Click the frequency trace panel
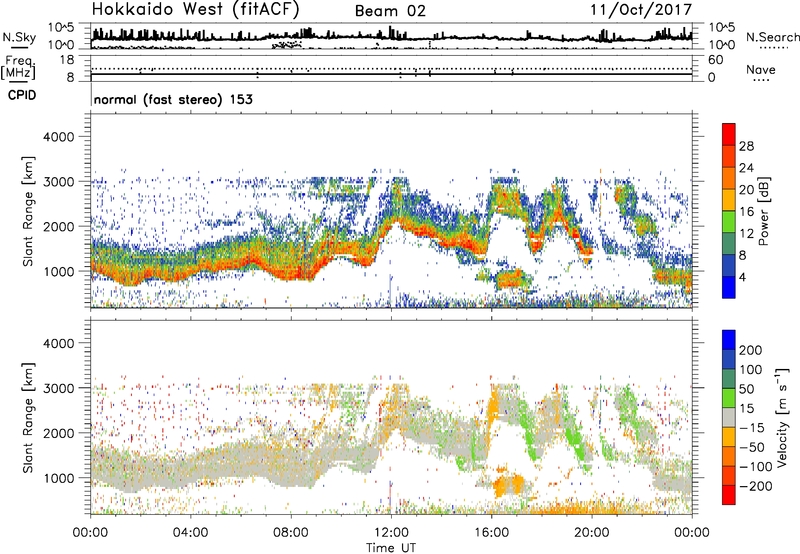Image resolution: width=800 pixels, height=554 pixels. pos(391,68)
